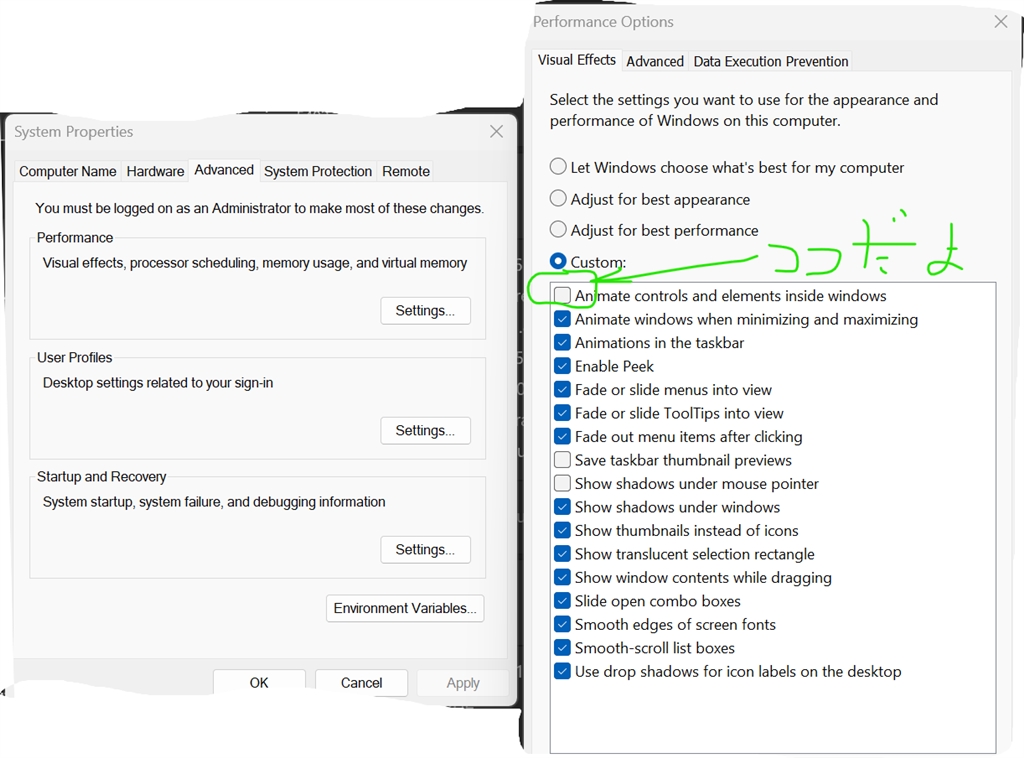Go to the System Protection tab

click(318, 171)
